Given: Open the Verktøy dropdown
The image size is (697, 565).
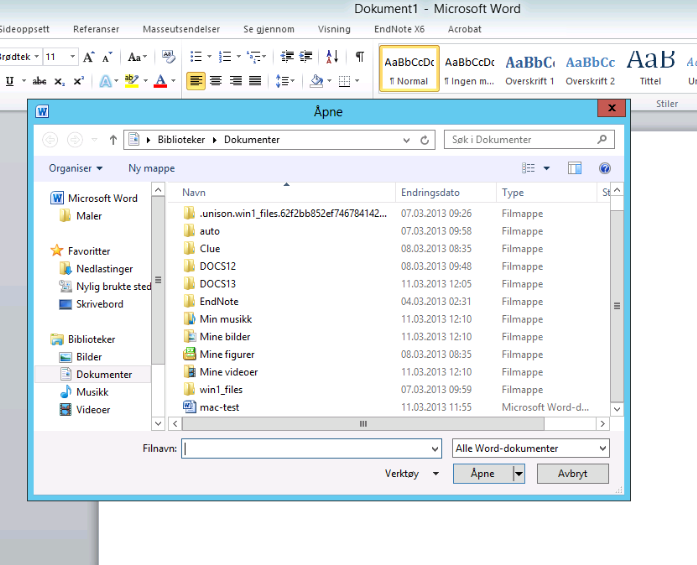Looking at the screenshot, I should tap(412, 474).
